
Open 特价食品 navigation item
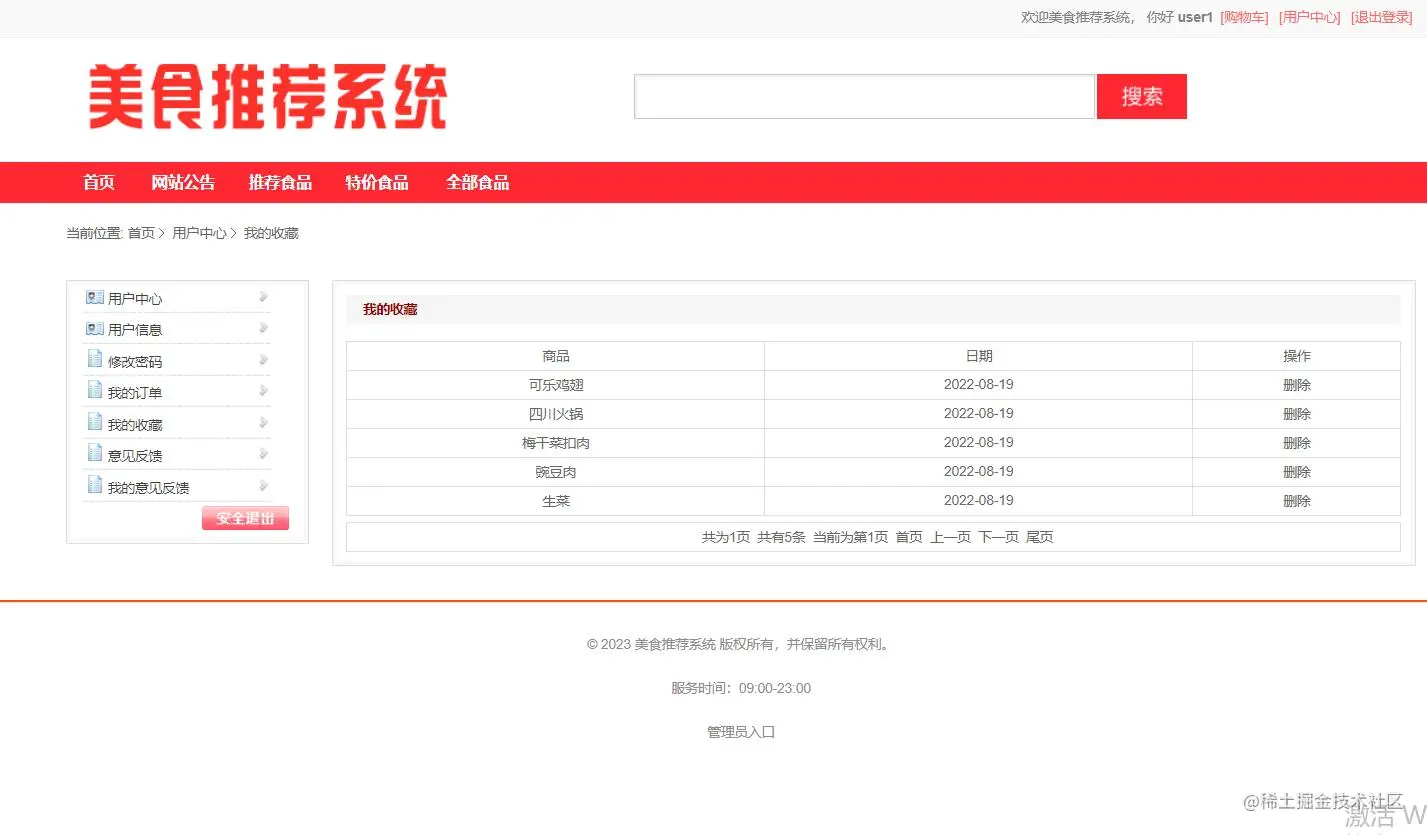(x=377, y=182)
